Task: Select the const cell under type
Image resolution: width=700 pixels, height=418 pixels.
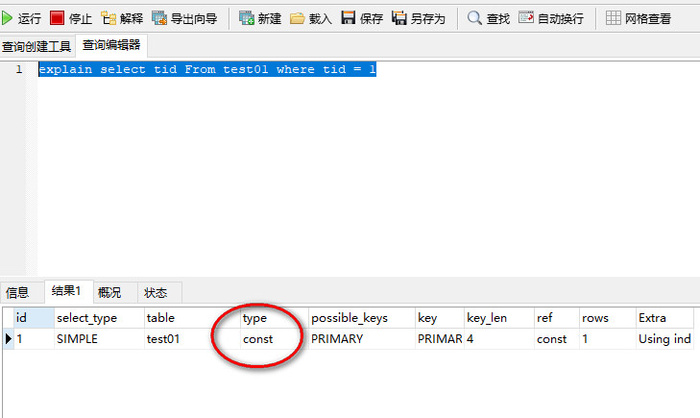Action: coord(275,339)
